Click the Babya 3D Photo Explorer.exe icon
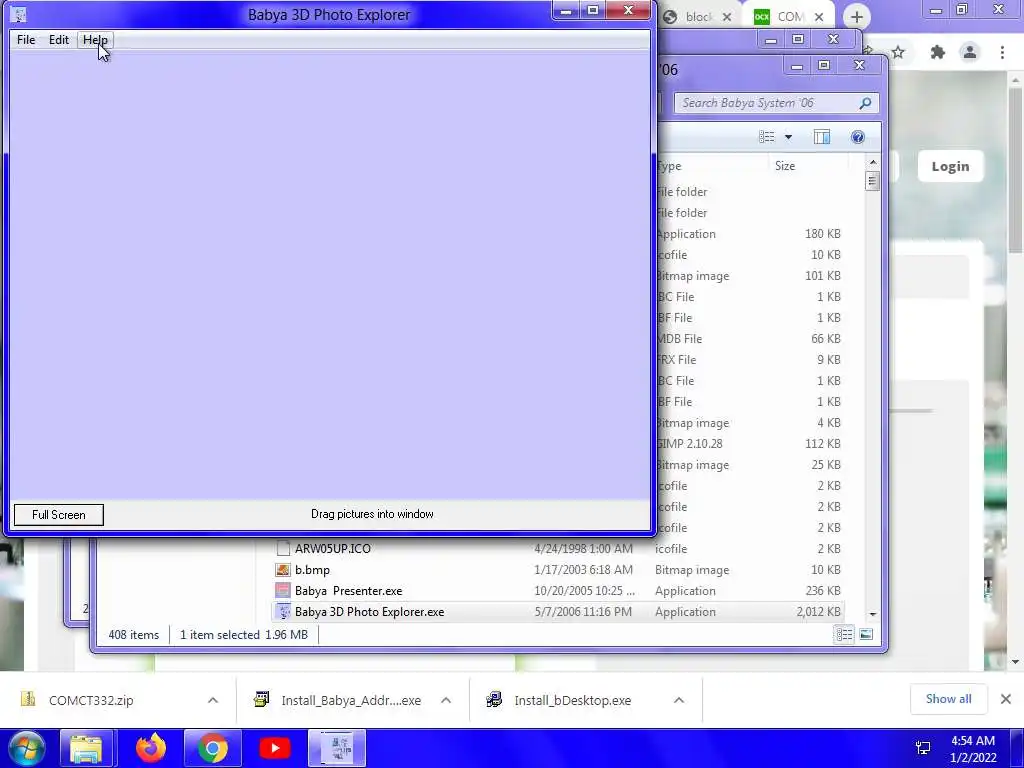Image resolution: width=1024 pixels, height=768 pixels. pos(283,612)
